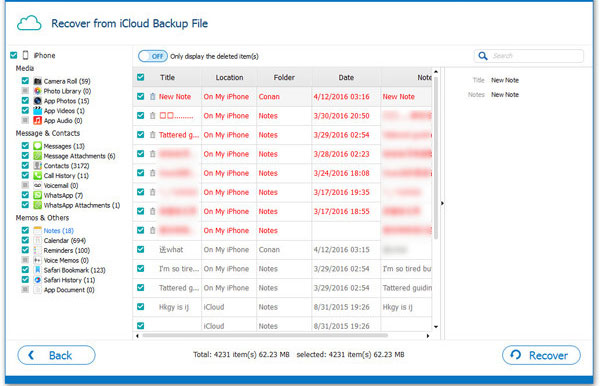Click the Back button
Screen dimensions: 600x386
[x=56, y=355]
